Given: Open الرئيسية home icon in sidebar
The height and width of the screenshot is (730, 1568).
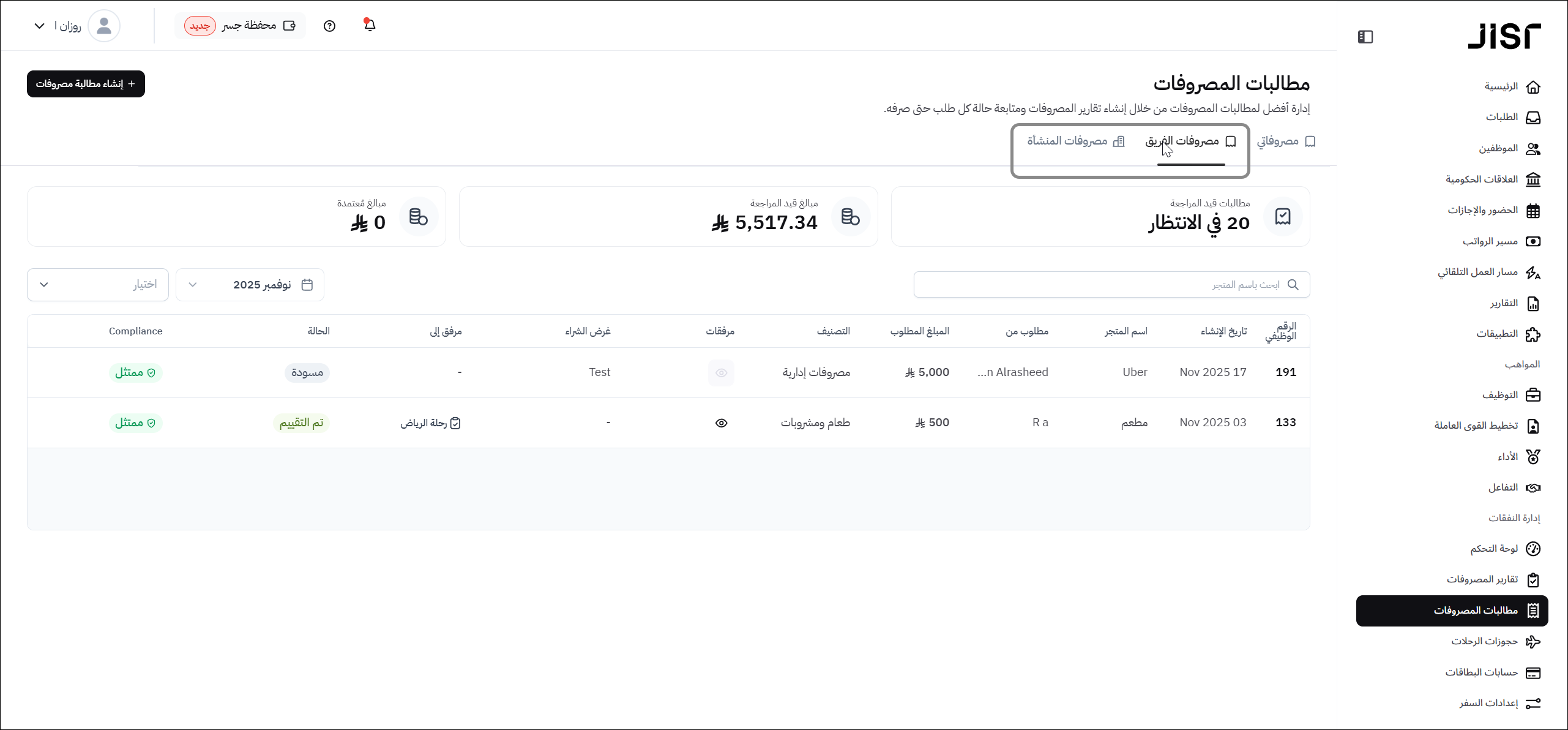Looking at the screenshot, I should click(1533, 86).
